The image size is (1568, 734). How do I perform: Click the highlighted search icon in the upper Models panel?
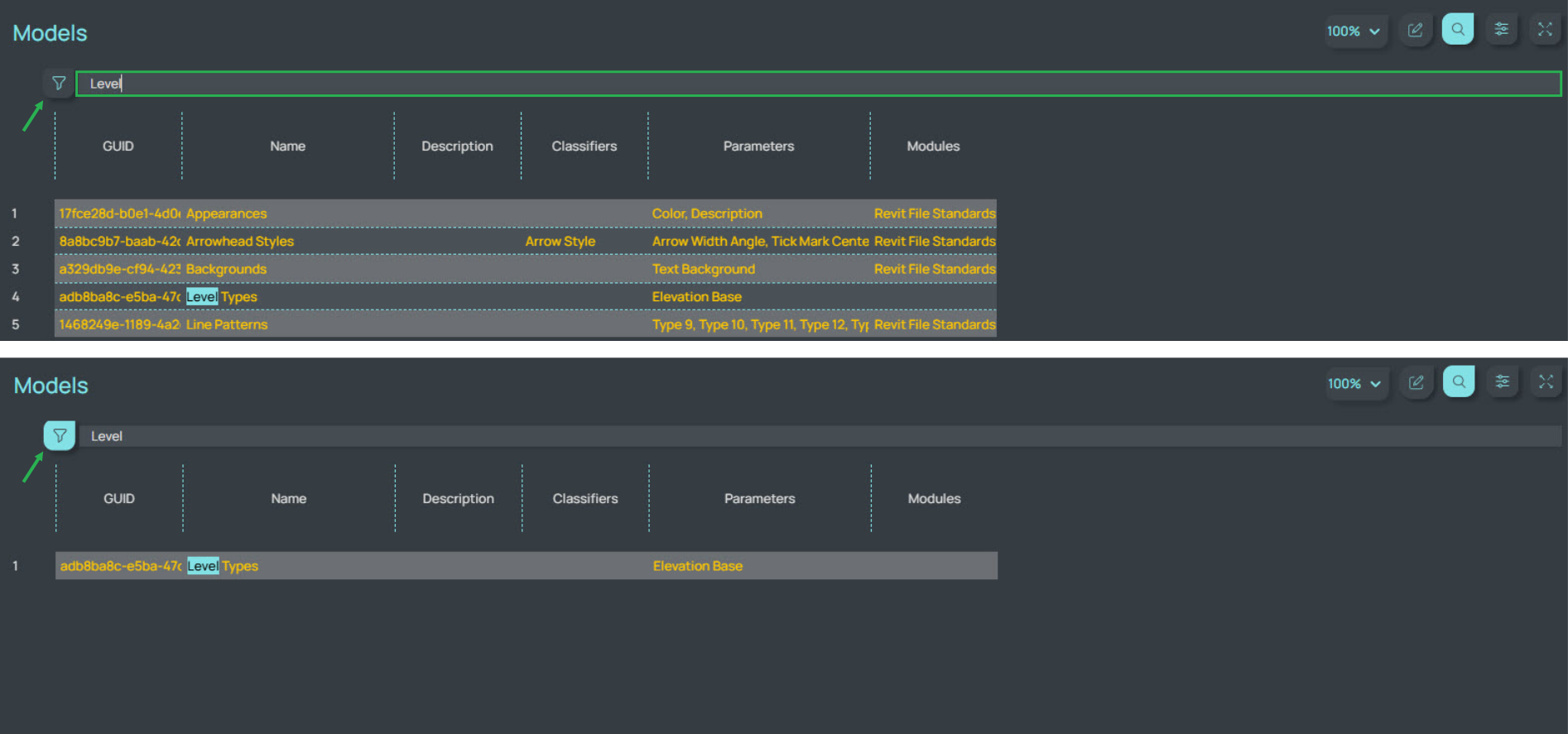pyautogui.click(x=1457, y=30)
